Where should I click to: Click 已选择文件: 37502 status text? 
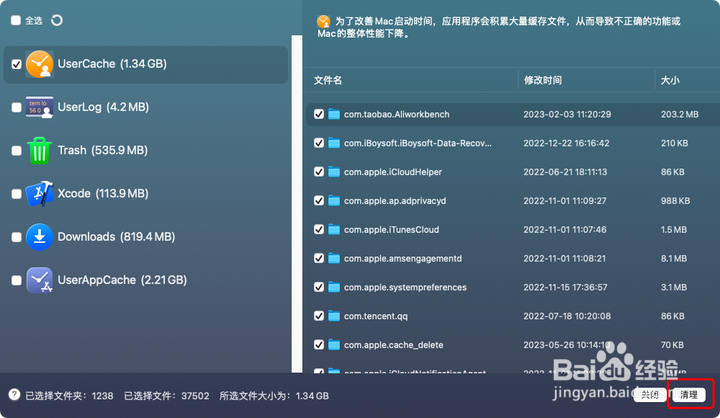click(167, 396)
